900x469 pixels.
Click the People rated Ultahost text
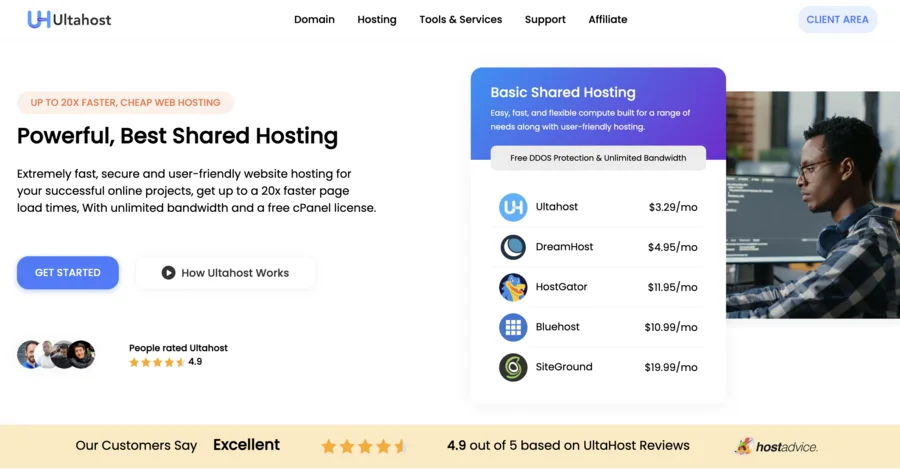178,348
